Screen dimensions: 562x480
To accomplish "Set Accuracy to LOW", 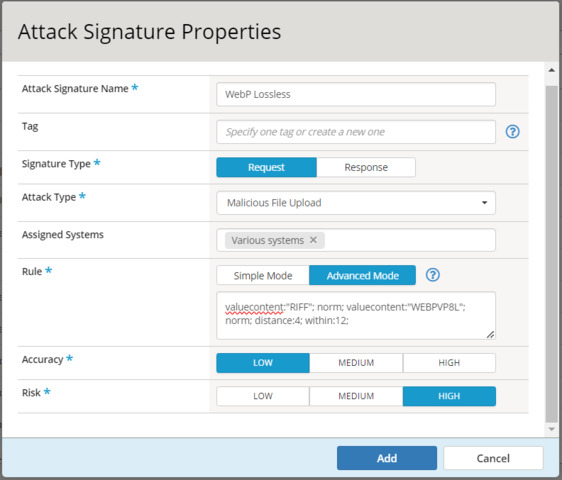I will point(263,363).
